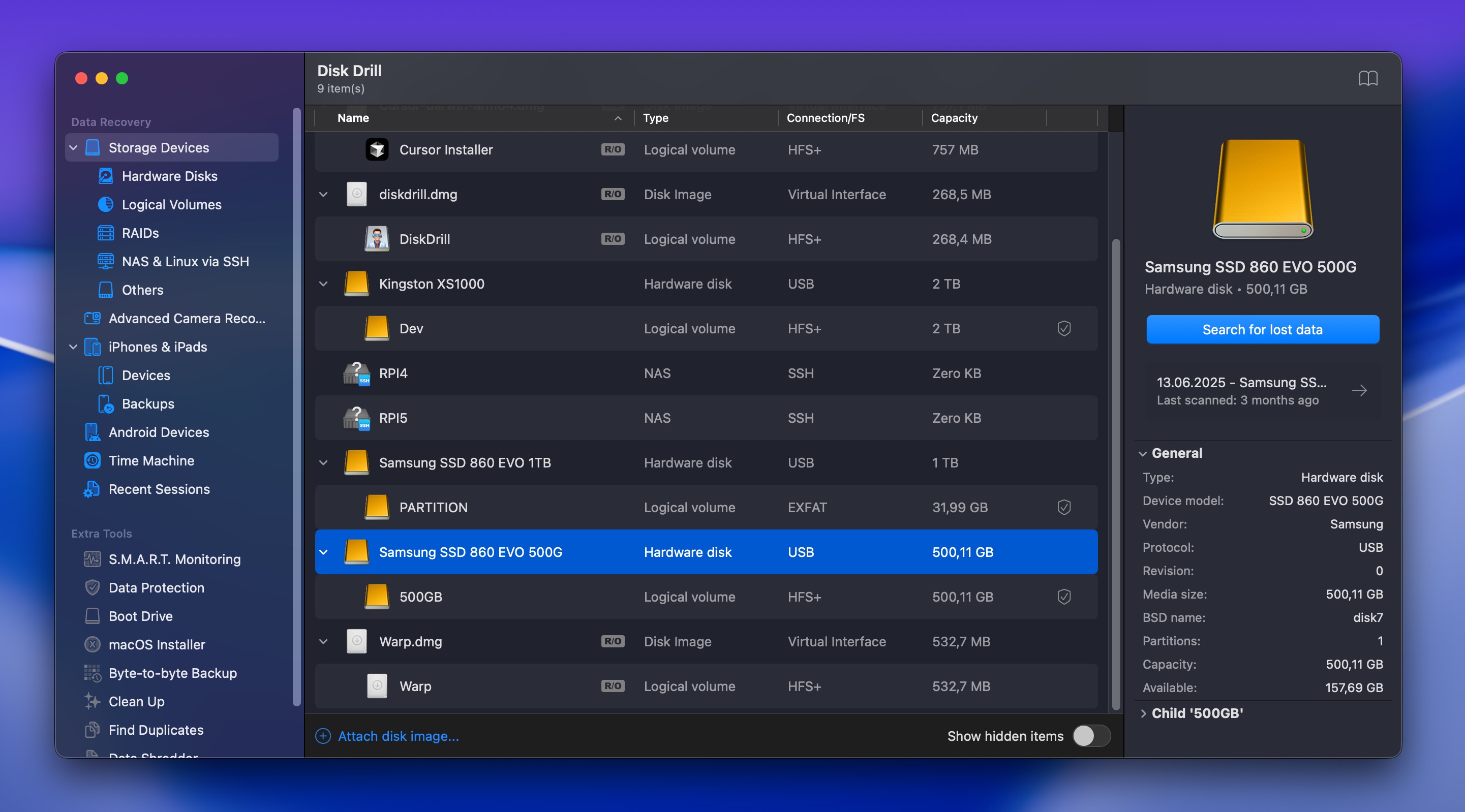Select Recent Sessions sidebar item

(x=159, y=489)
